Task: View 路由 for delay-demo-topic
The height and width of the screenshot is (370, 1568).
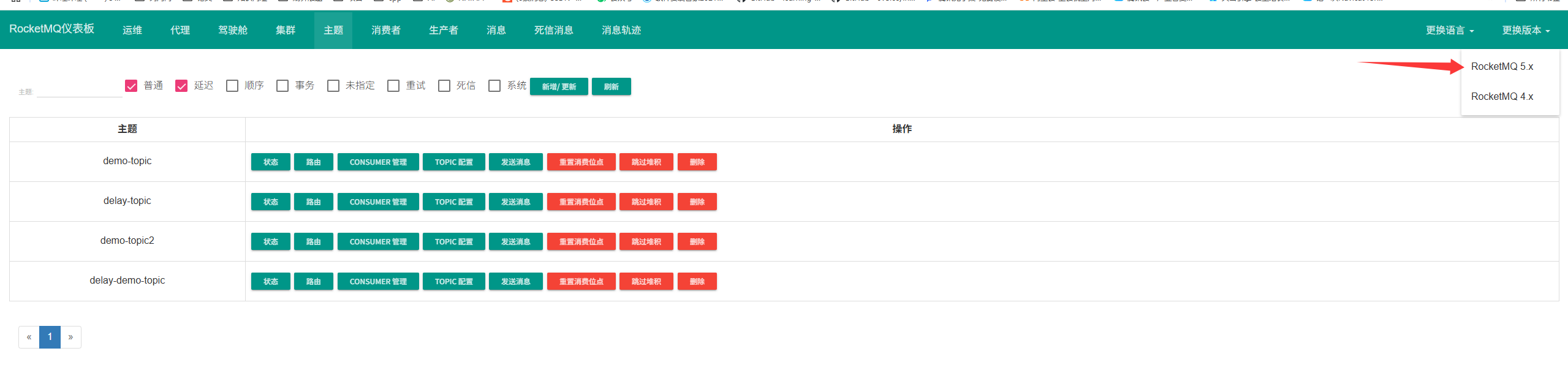Action: (314, 281)
